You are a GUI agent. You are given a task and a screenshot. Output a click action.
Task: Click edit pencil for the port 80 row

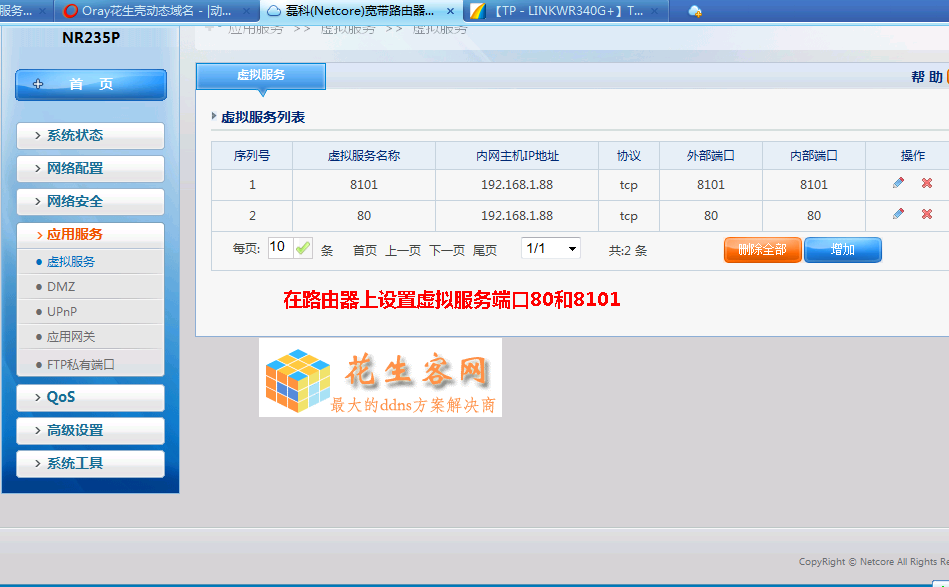tap(898, 214)
